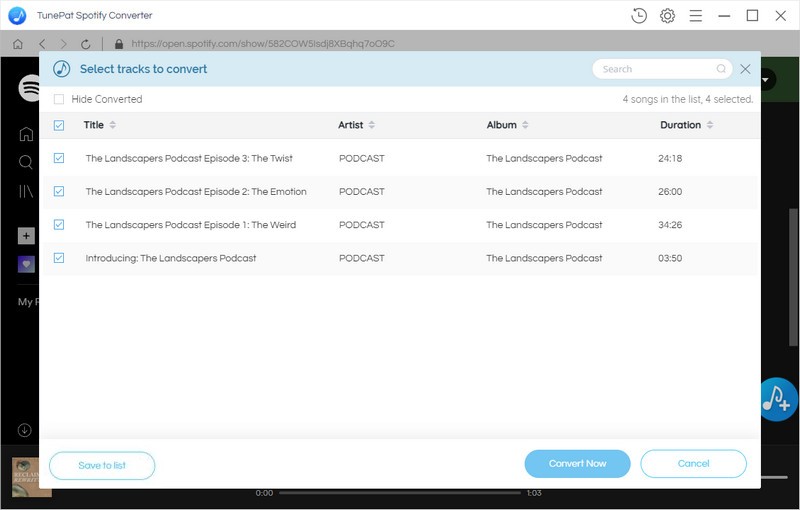
Task: Click duration 34:26
Action: 670,224
